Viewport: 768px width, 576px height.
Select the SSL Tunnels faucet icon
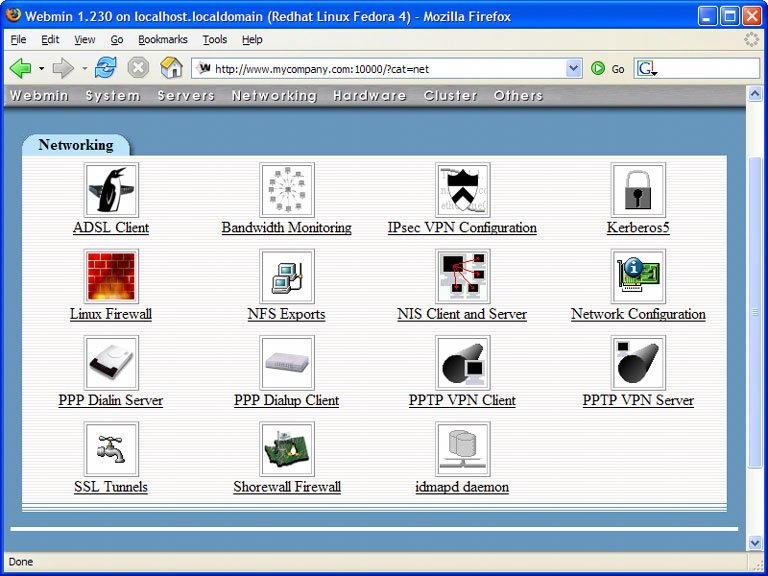[111, 449]
